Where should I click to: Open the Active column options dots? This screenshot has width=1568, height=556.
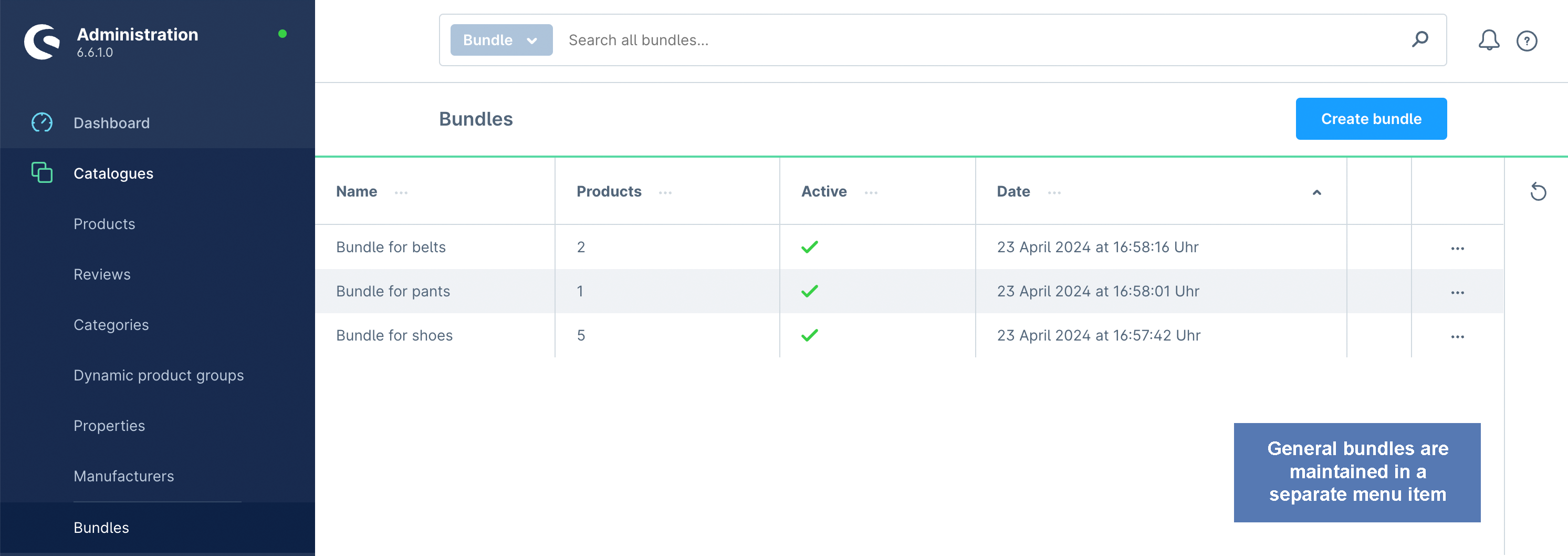(x=871, y=192)
